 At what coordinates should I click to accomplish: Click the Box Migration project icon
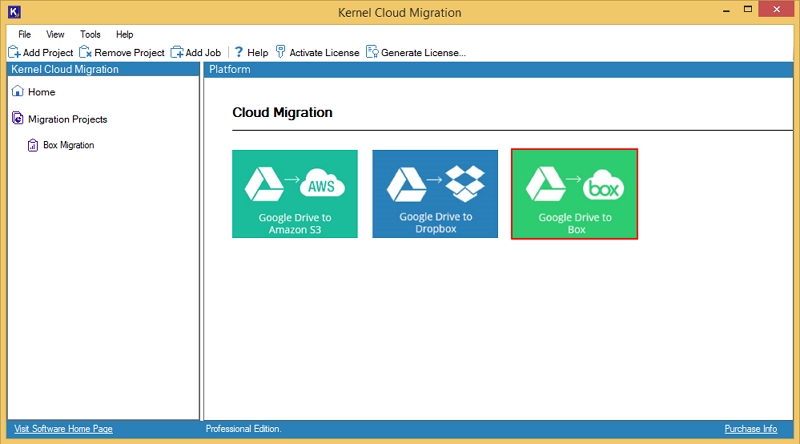(33, 145)
